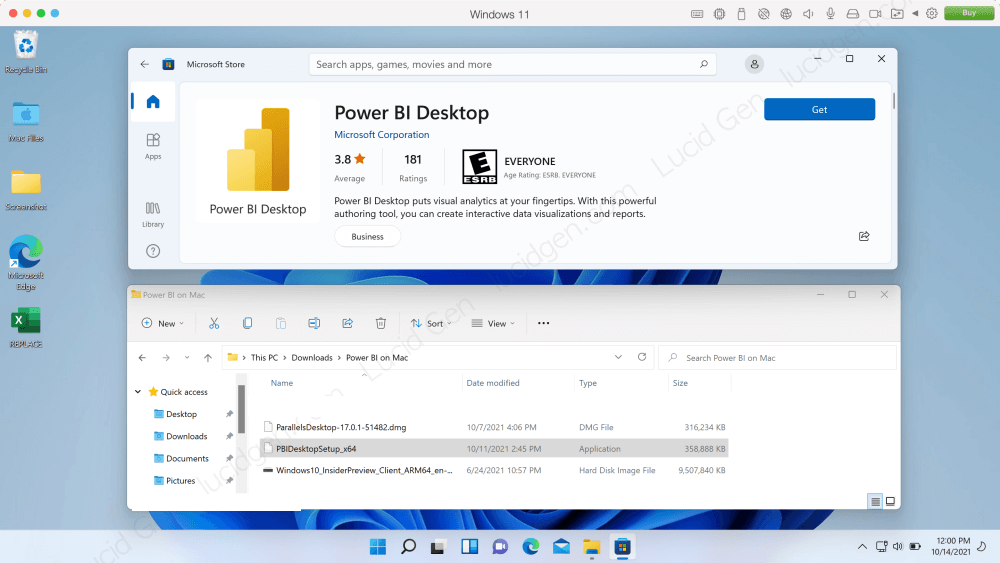Refresh the Power BI on Mac folder

click(642, 357)
